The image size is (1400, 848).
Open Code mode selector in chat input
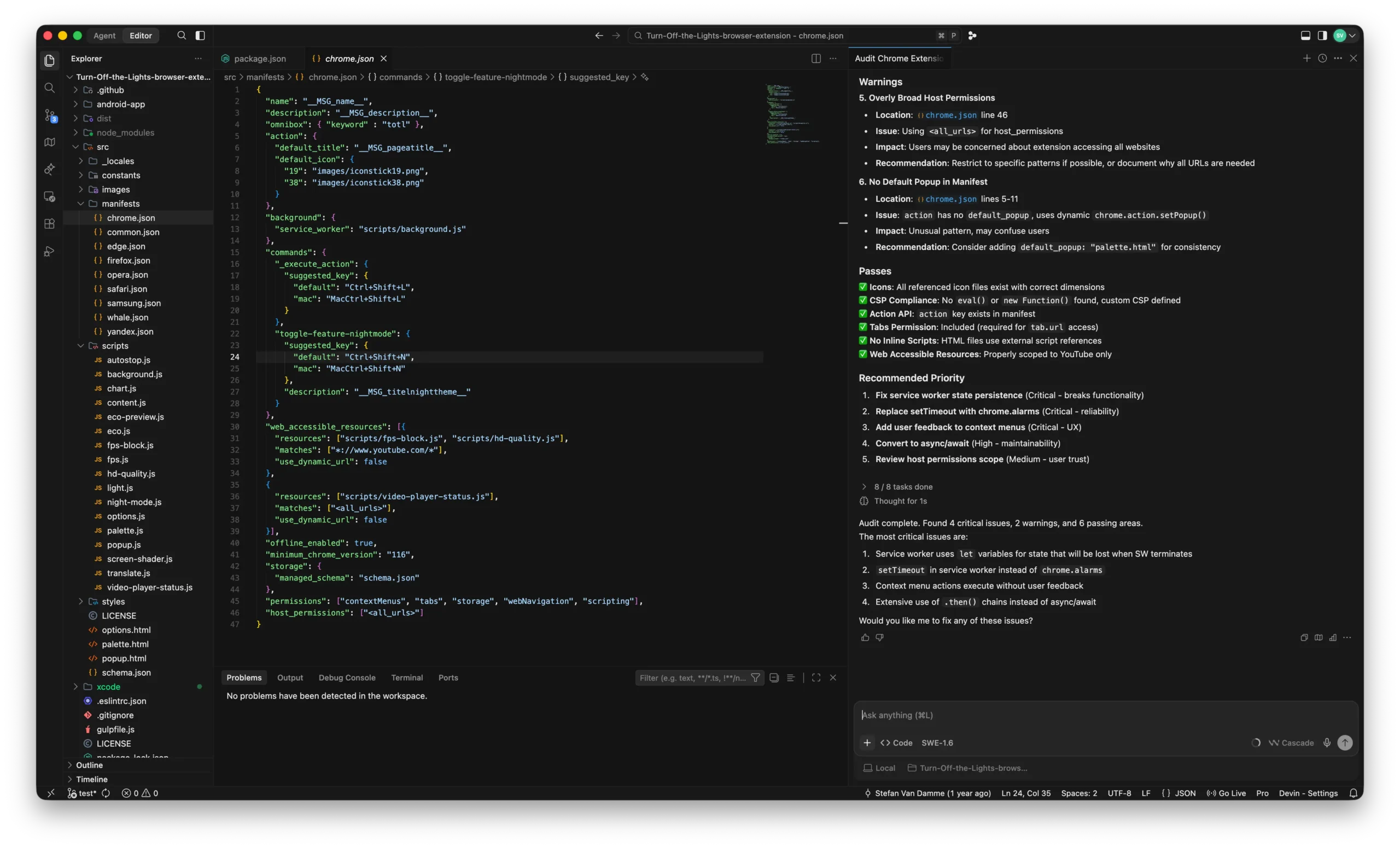tap(896, 743)
